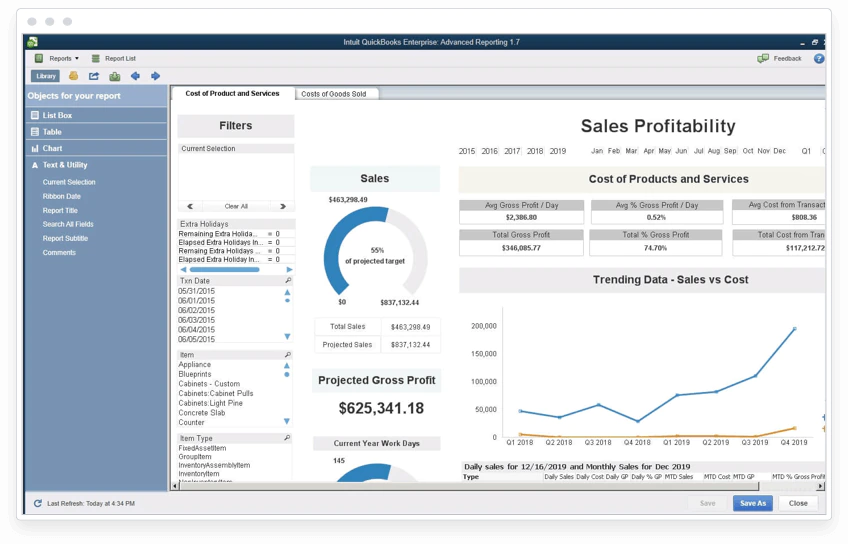Click the Library toolbar button
This screenshot has width=848, height=544.
[x=45, y=76]
